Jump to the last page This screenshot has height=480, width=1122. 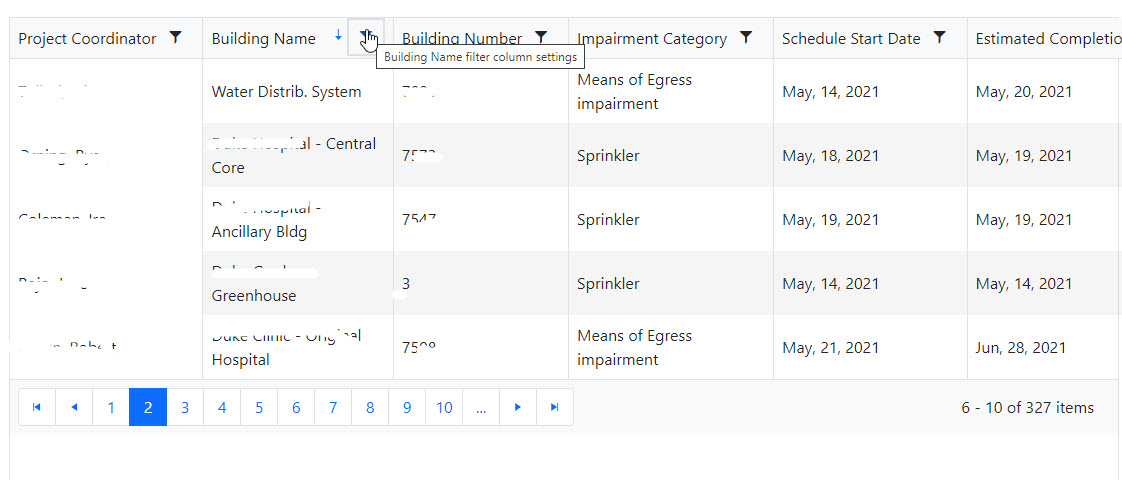555,407
